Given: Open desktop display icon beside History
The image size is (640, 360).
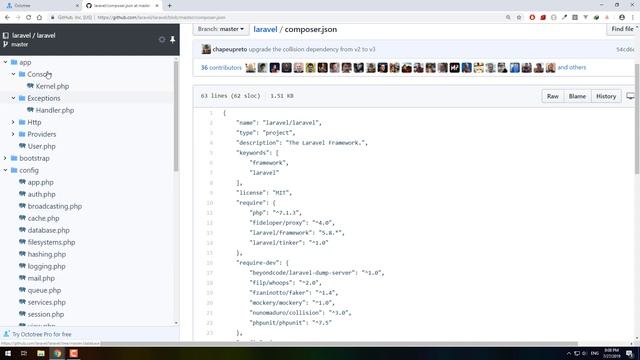Looking at the screenshot, I should click(x=631, y=96).
